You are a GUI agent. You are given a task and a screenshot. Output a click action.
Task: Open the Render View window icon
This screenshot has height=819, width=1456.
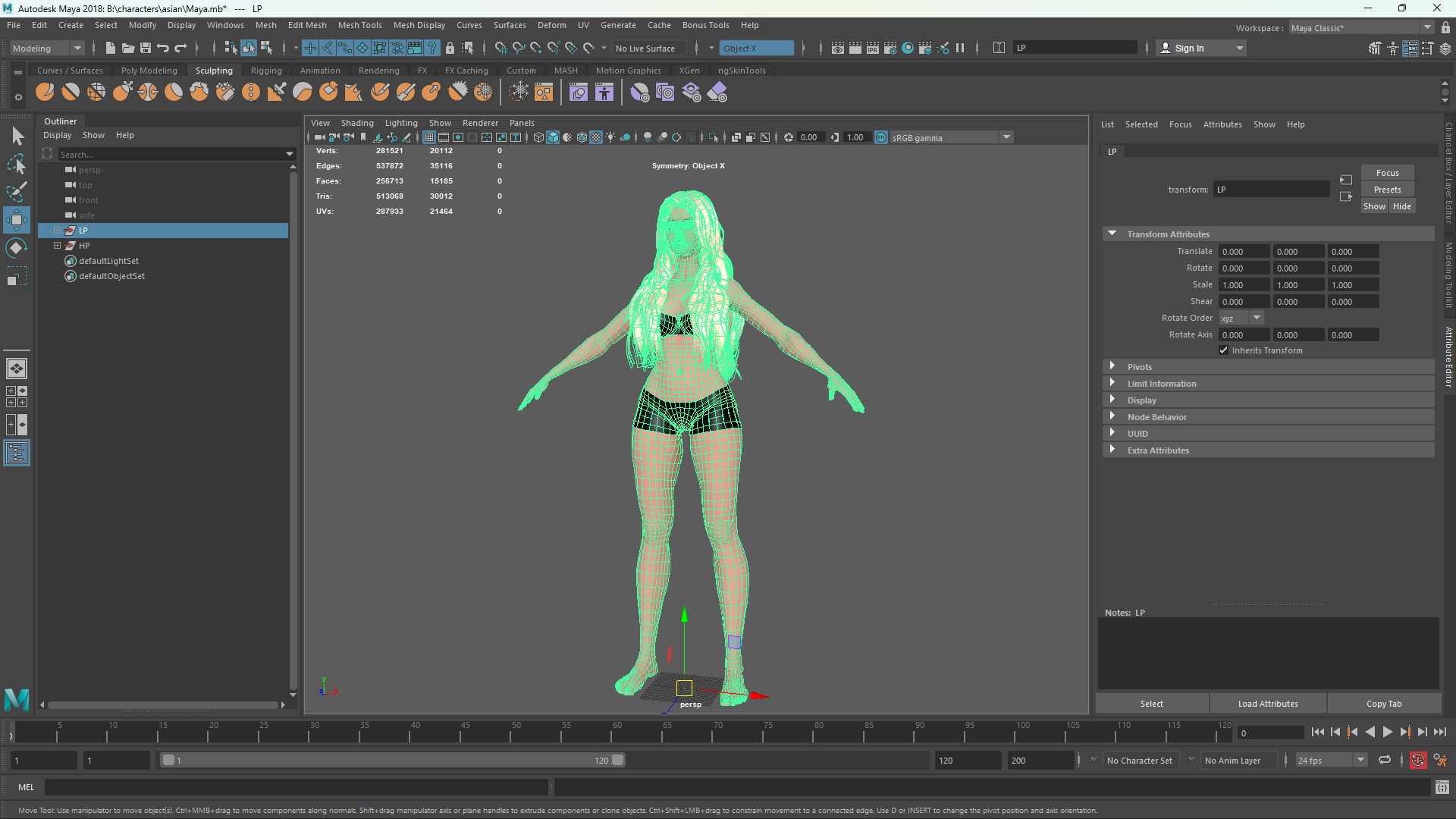[838, 48]
